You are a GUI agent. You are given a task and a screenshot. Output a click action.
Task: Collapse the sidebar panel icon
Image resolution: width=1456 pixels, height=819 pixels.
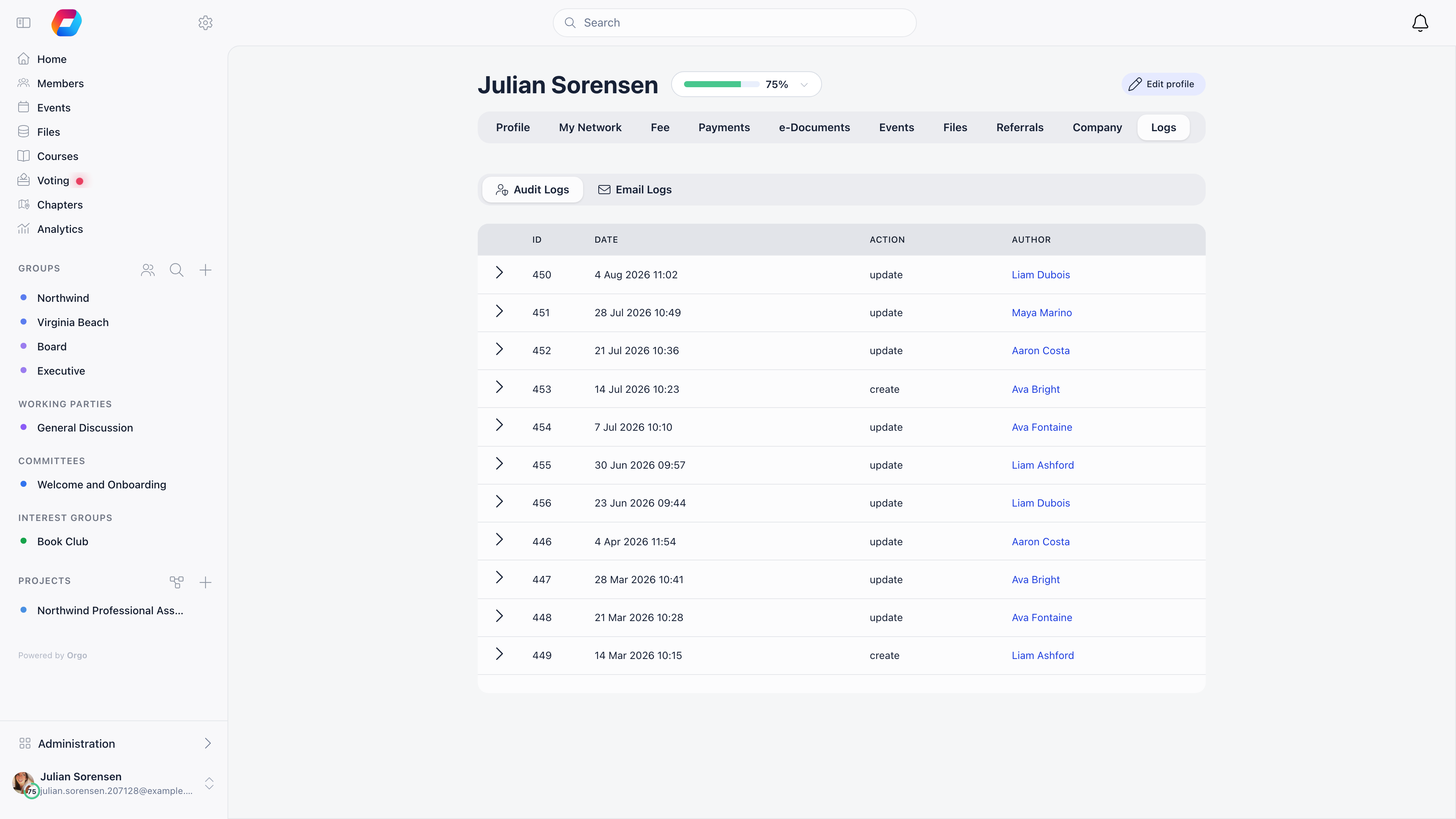click(23, 23)
